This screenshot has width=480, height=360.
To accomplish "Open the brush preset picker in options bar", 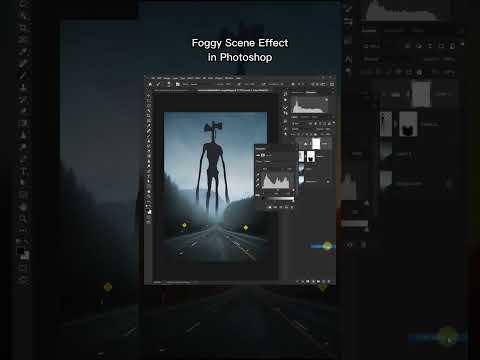I will coord(169,84).
